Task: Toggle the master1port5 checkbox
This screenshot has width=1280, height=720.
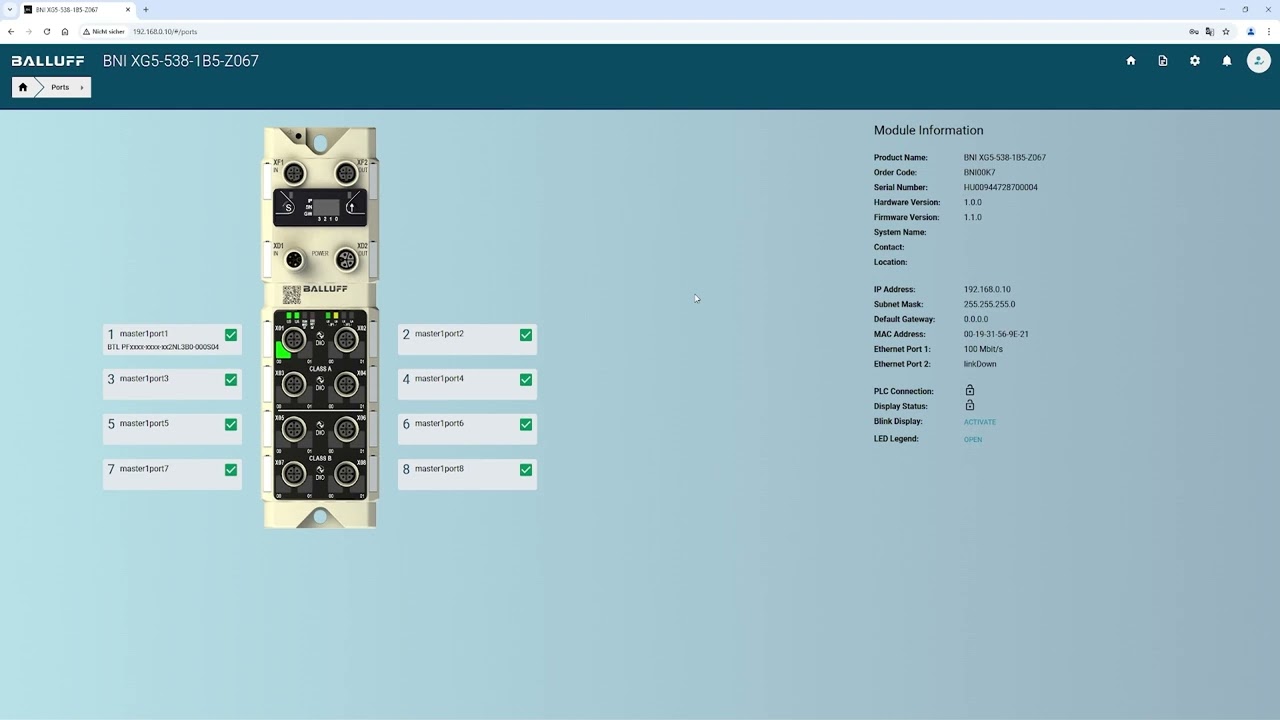Action: (231, 425)
